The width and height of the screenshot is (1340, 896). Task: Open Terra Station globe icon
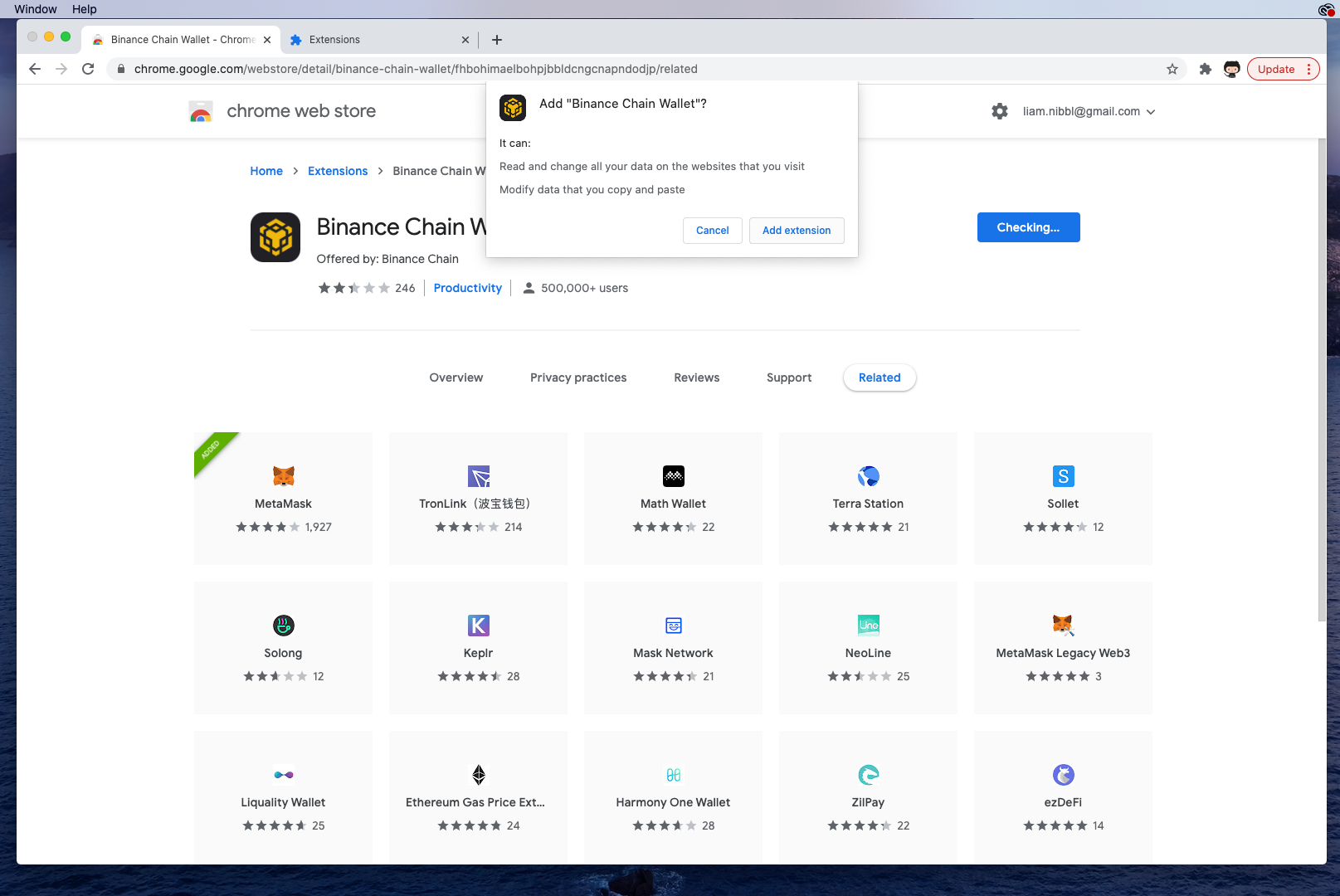[x=868, y=476]
